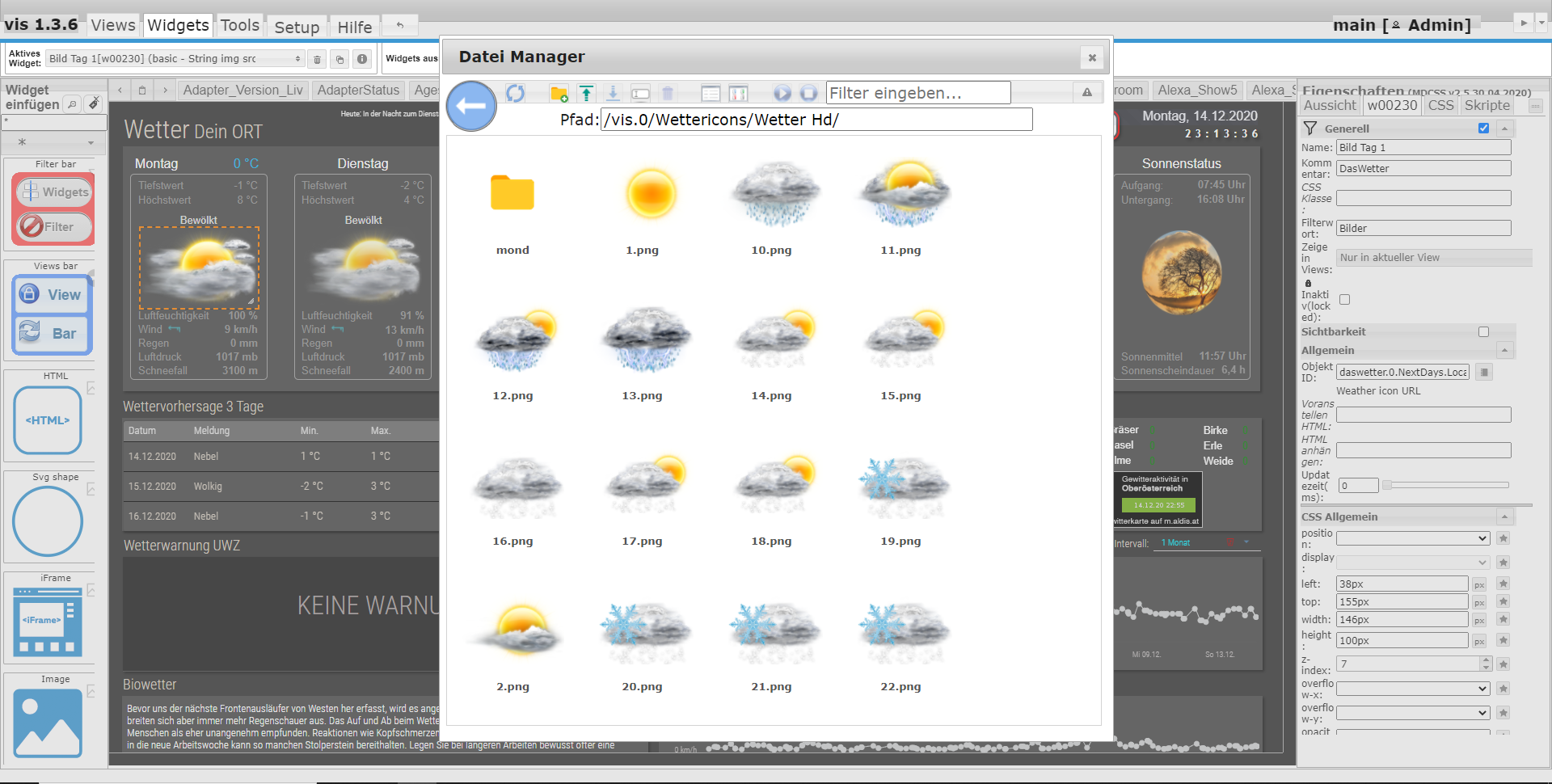Click the Pfad path input field
The image size is (1552, 784).
[x=816, y=120]
